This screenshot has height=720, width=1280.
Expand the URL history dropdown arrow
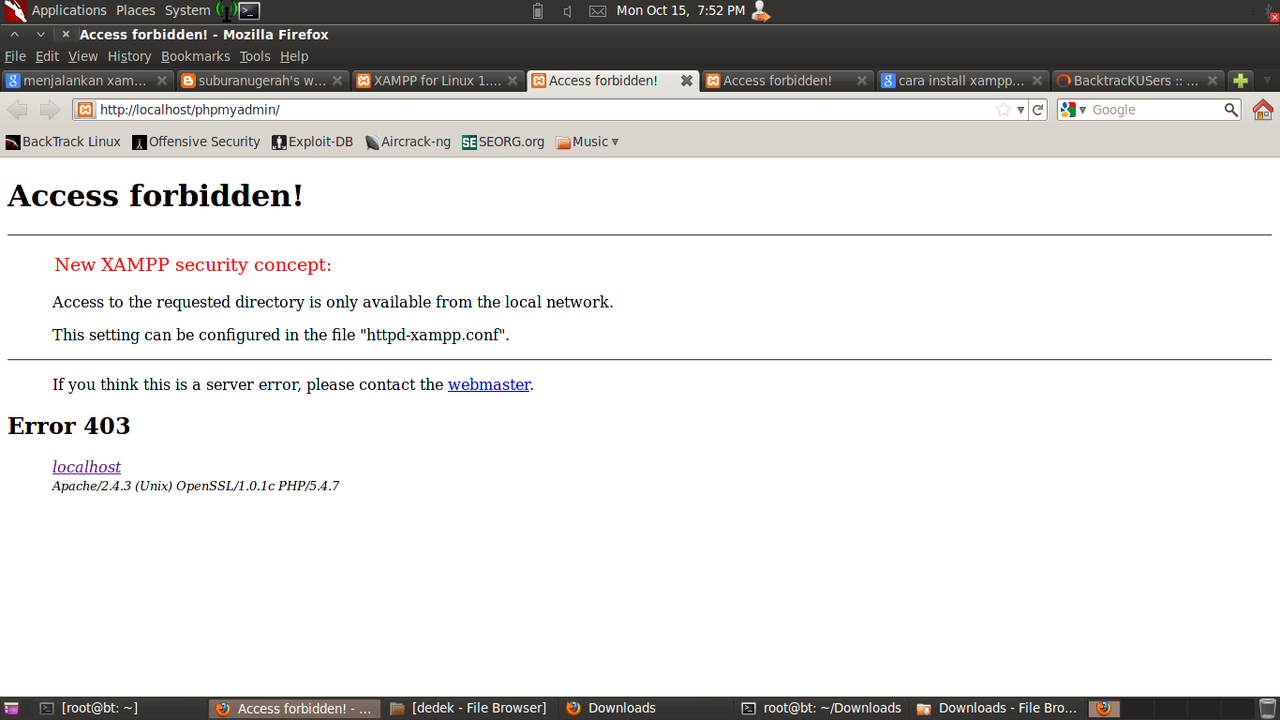(1021, 110)
